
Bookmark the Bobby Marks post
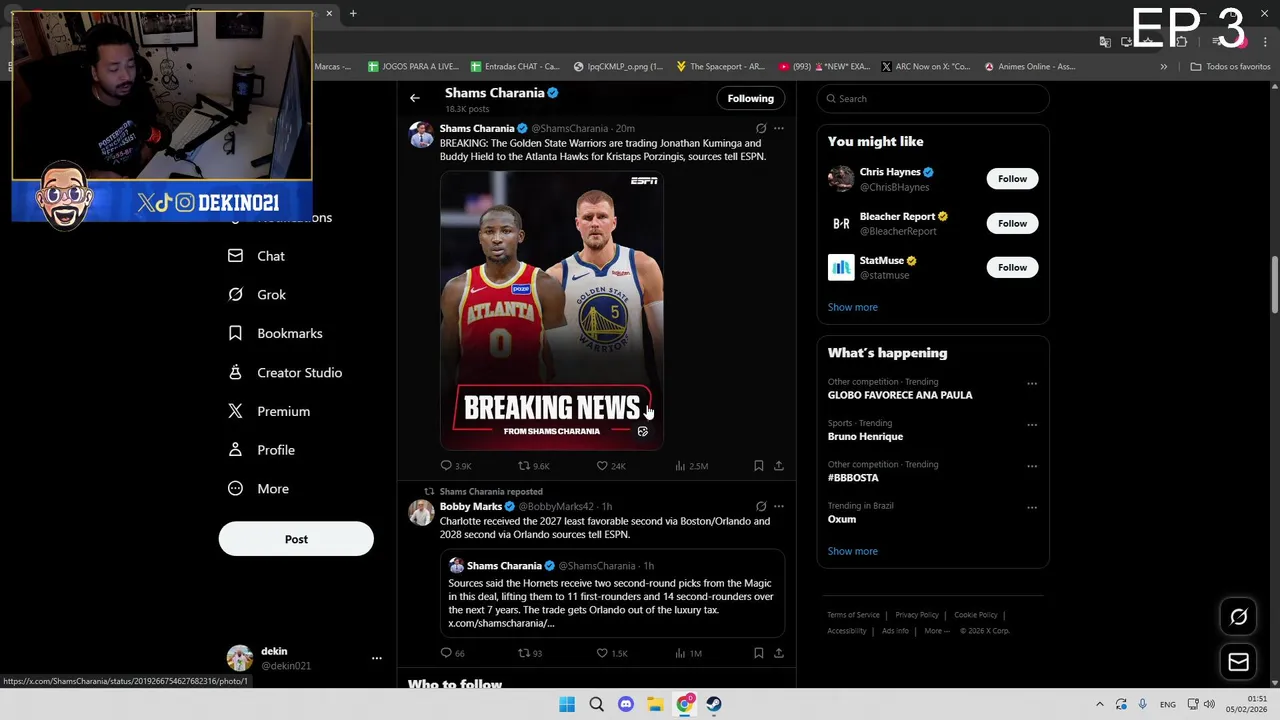[759, 653]
